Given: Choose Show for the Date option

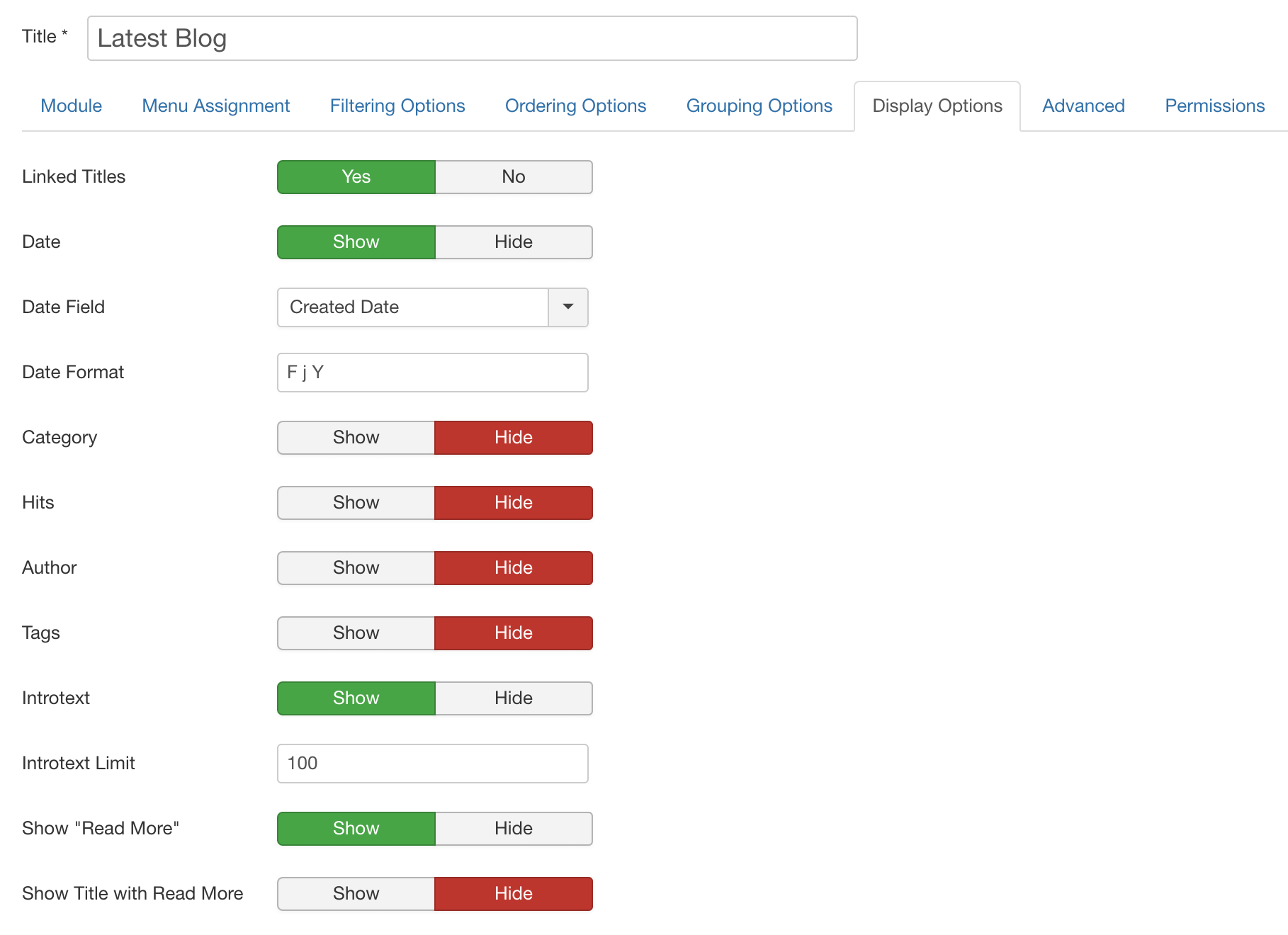Looking at the screenshot, I should coord(356,242).
